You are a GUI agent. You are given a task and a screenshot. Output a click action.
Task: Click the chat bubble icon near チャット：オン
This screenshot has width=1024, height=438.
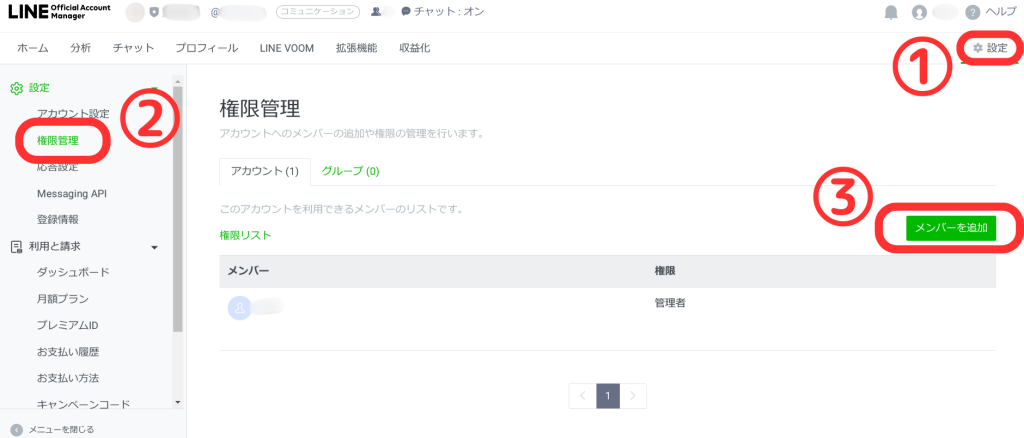point(406,12)
